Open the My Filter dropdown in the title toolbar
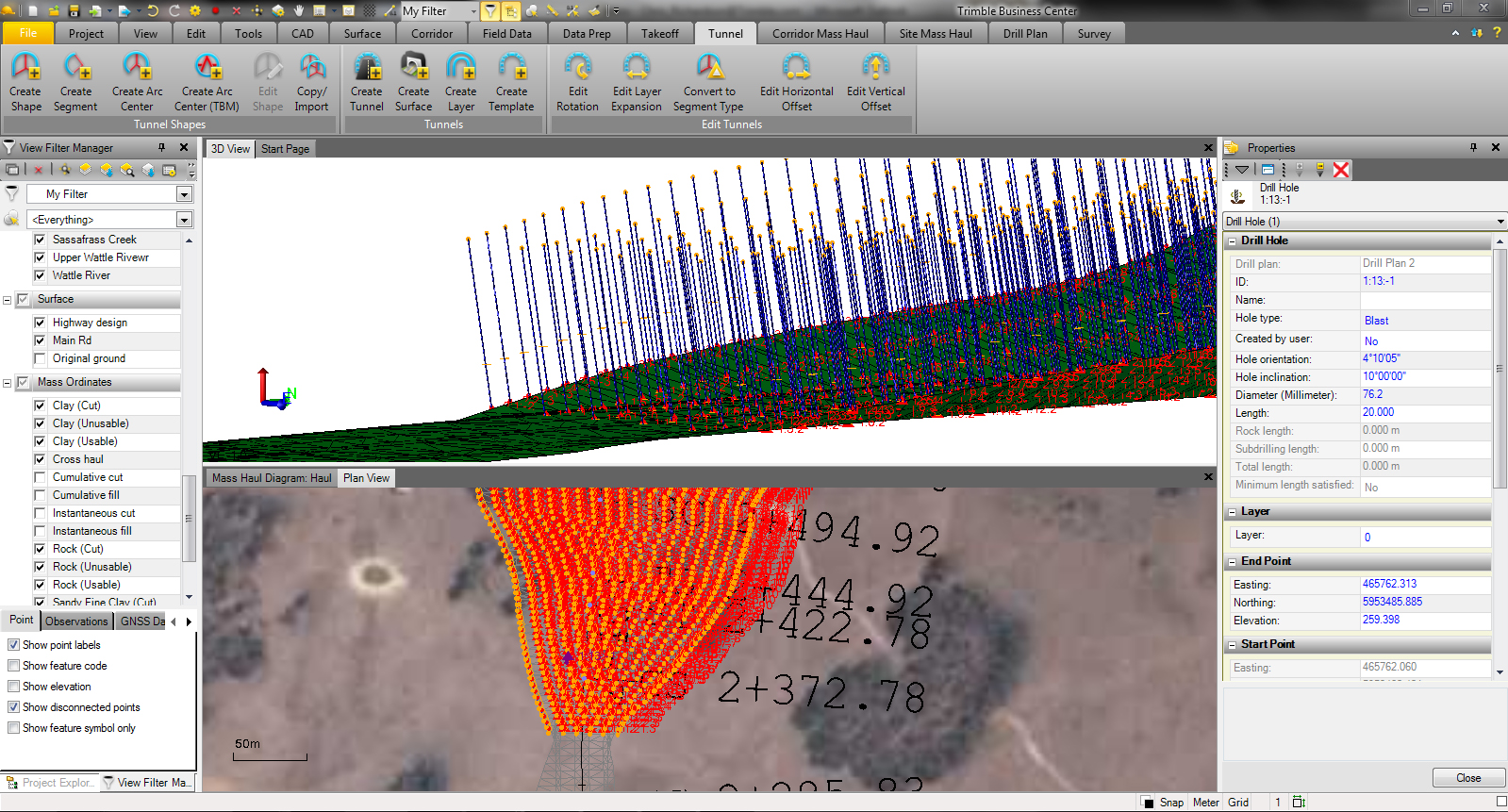The height and width of the screenshot is (812, 1508). click(473, 11)
